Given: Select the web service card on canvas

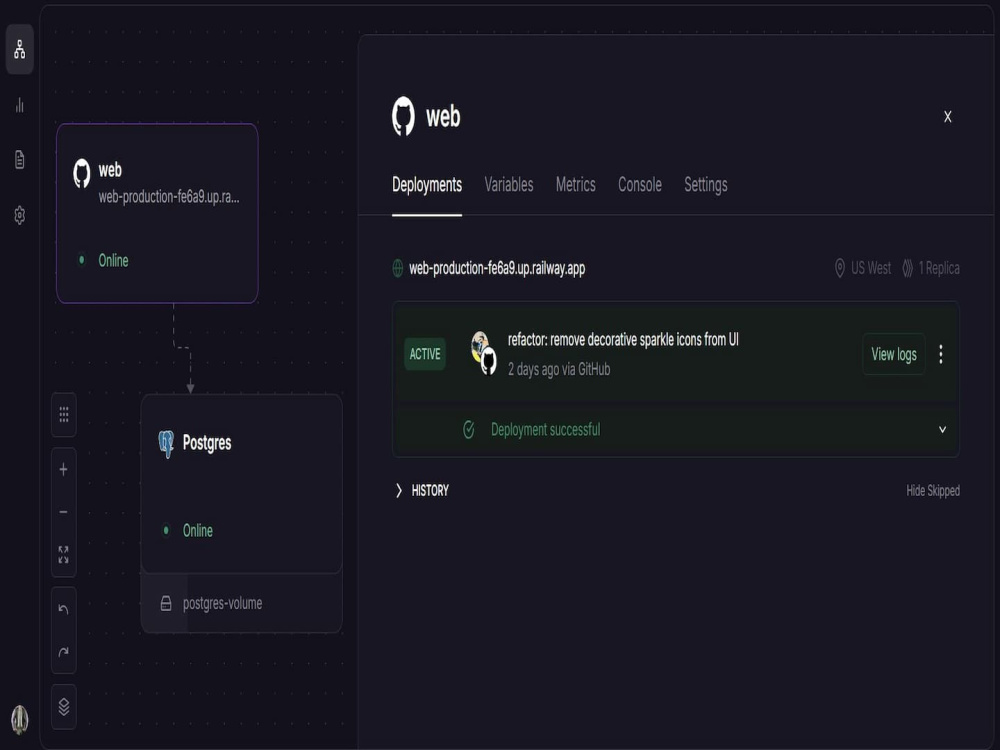Looking at the screenshot, I should 158,213.
